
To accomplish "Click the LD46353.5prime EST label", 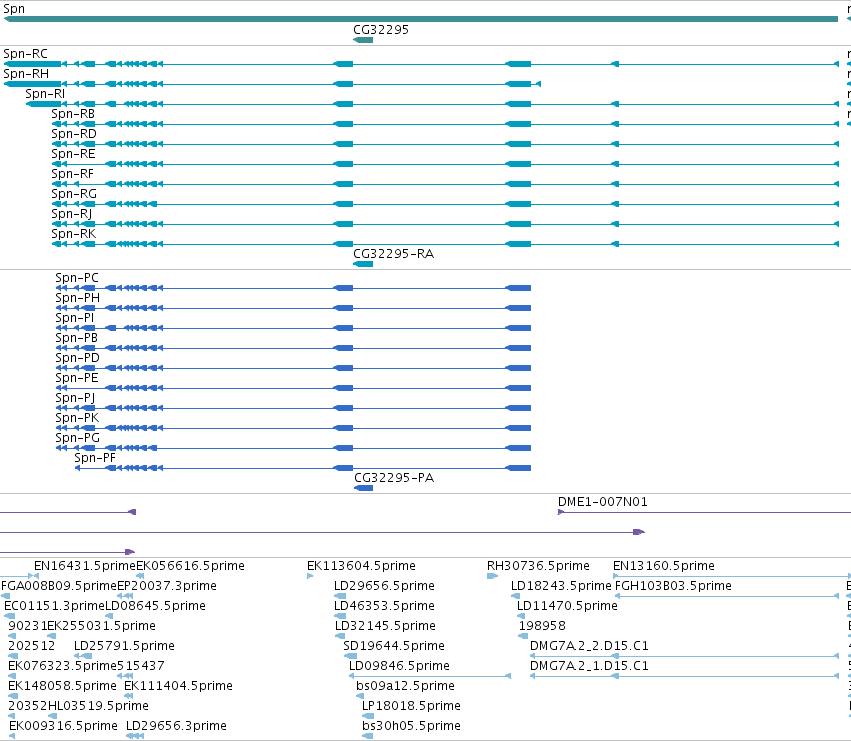I will click(384, 606).
